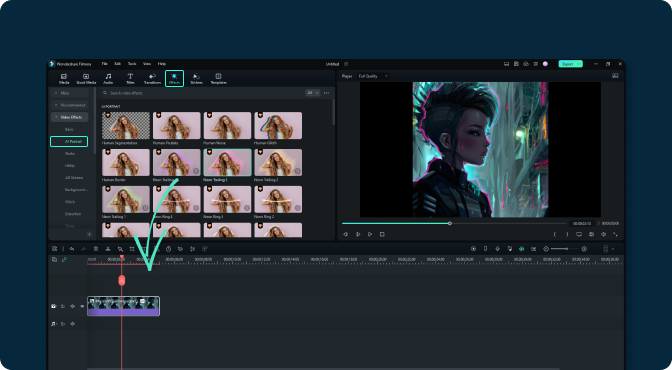Open the Templates tab
The width and height of the screenshot is (672, 370).
click(219, 79)
